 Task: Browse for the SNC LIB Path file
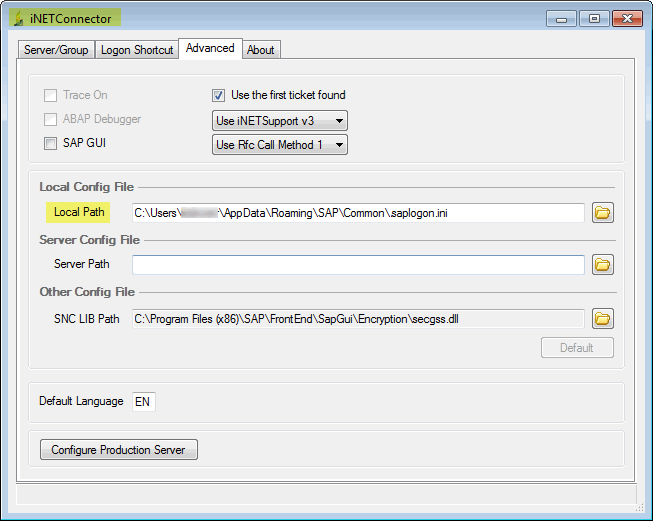(x=603, y=319)
